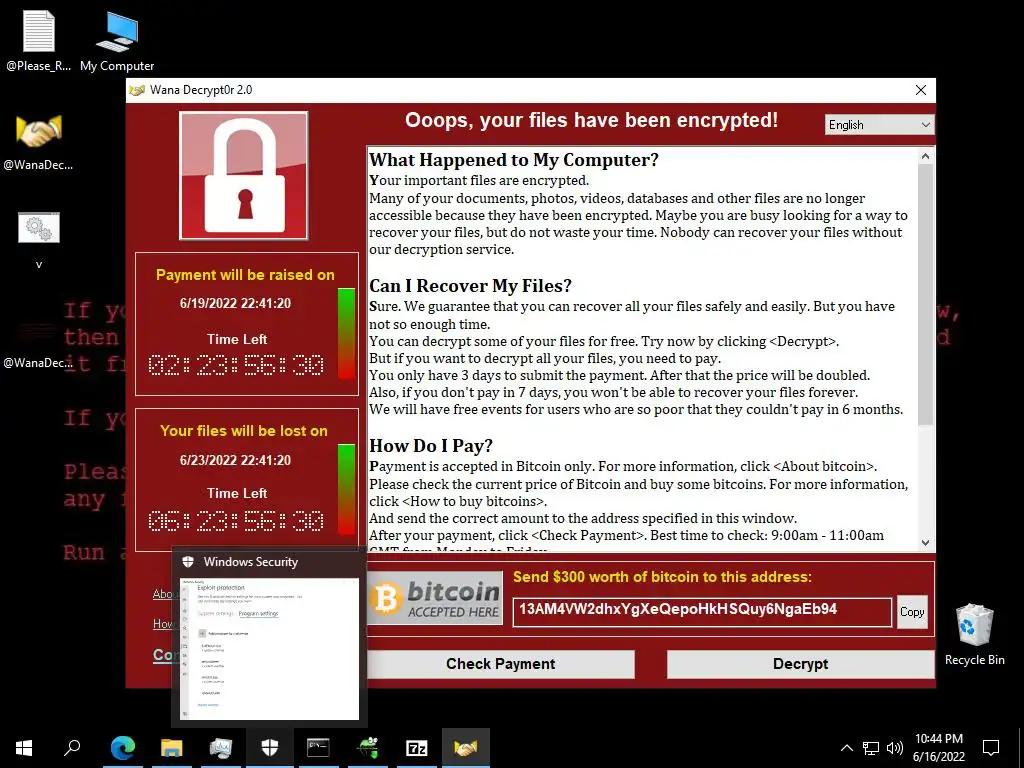Click the partially hidden Contact Us link
The height and width of the screenshot is (768, 1024).
[163, 655]
